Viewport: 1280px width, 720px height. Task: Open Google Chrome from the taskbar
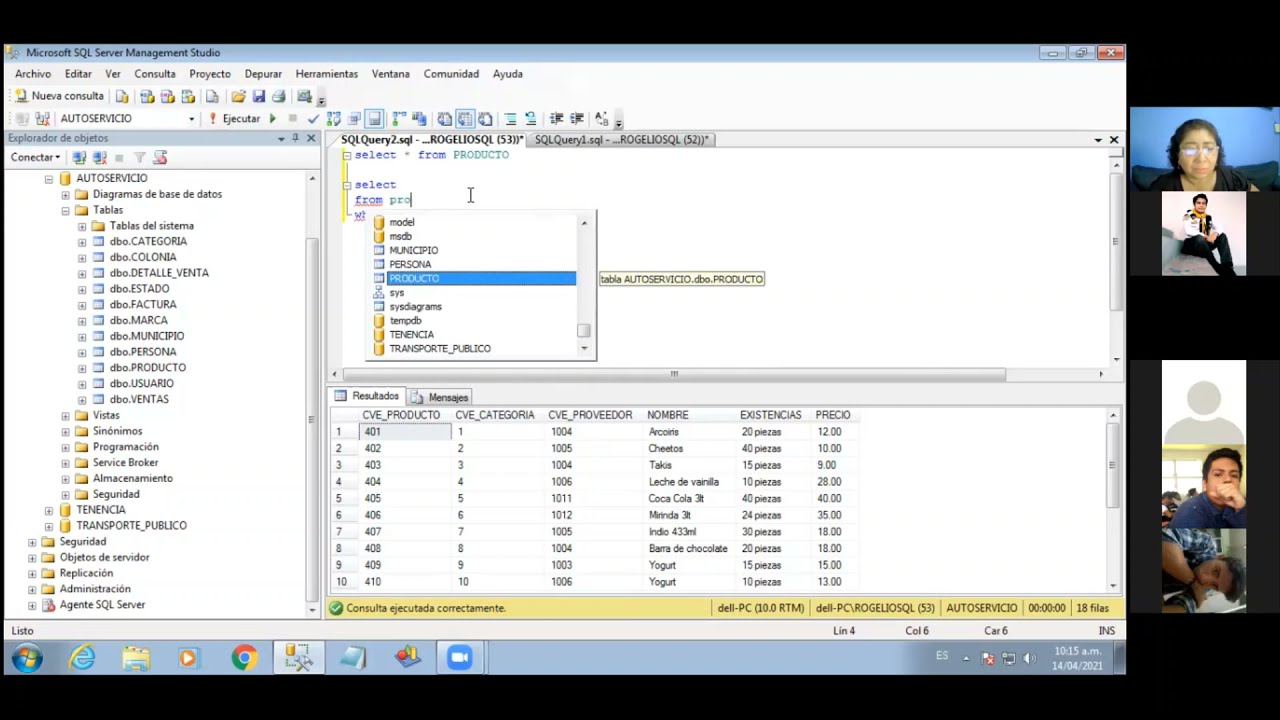point(244,657)
